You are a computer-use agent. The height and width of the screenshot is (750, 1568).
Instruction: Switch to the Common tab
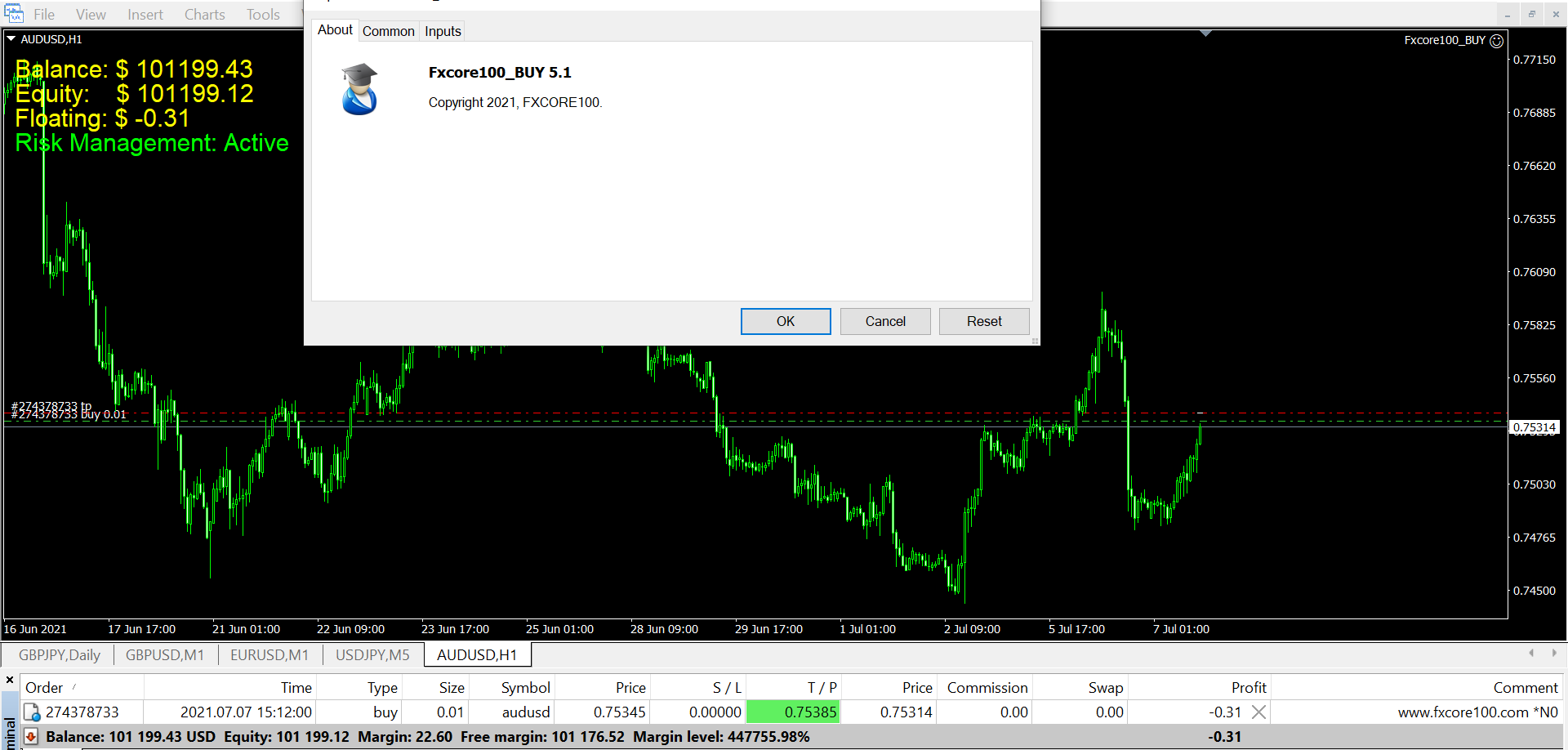(388, 31)
